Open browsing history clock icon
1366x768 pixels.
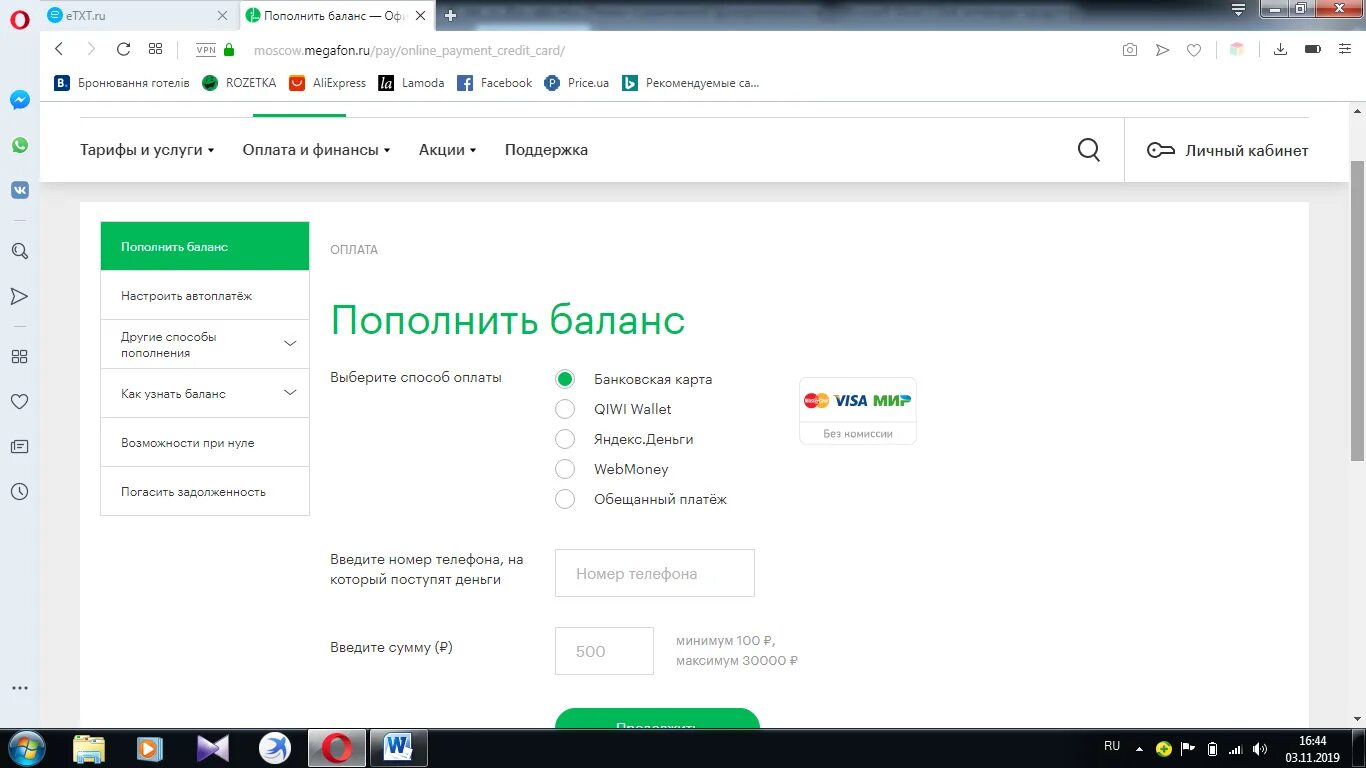click(20, 492)
